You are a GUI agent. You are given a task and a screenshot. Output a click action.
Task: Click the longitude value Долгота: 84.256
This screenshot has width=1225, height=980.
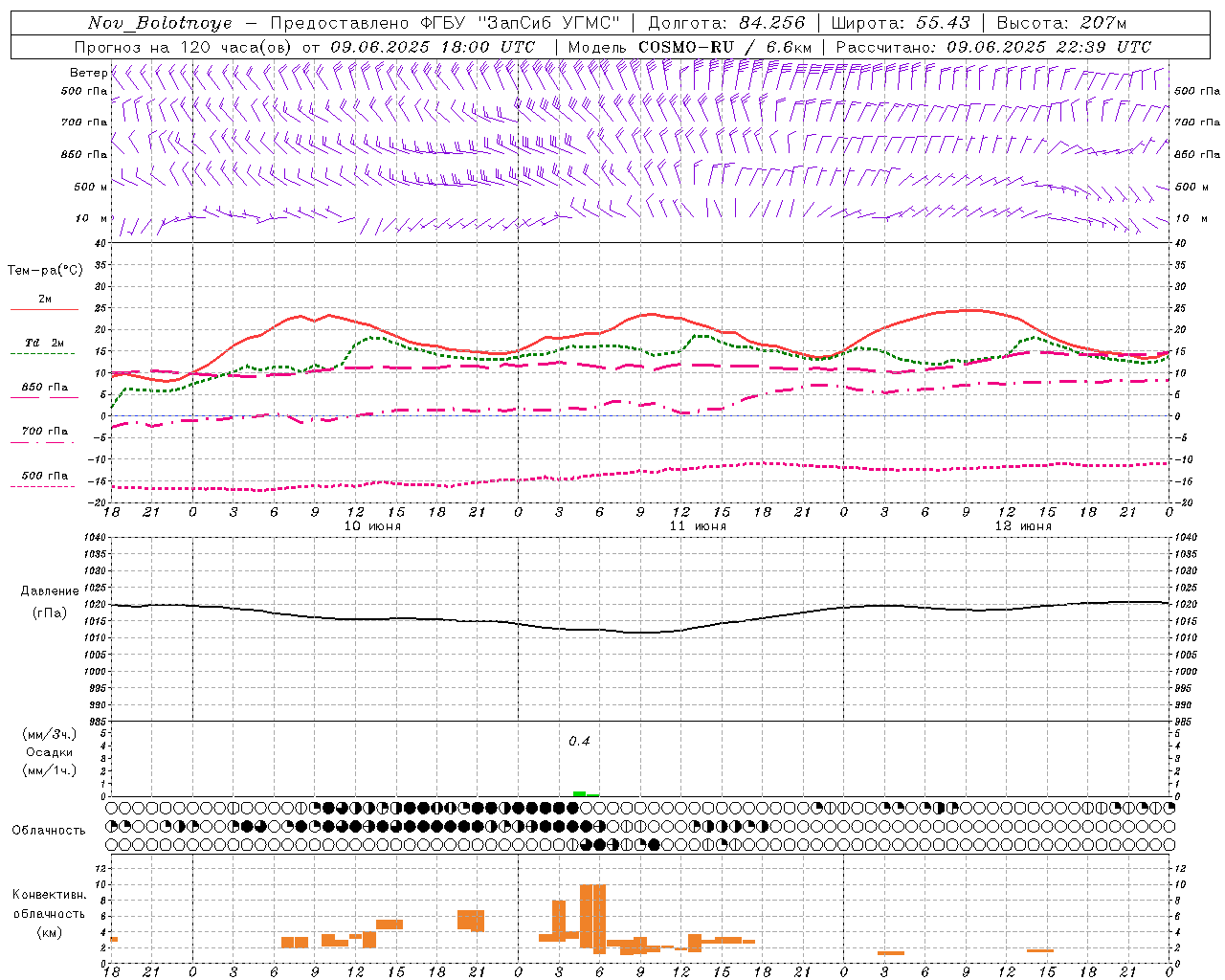coord(726,23)
